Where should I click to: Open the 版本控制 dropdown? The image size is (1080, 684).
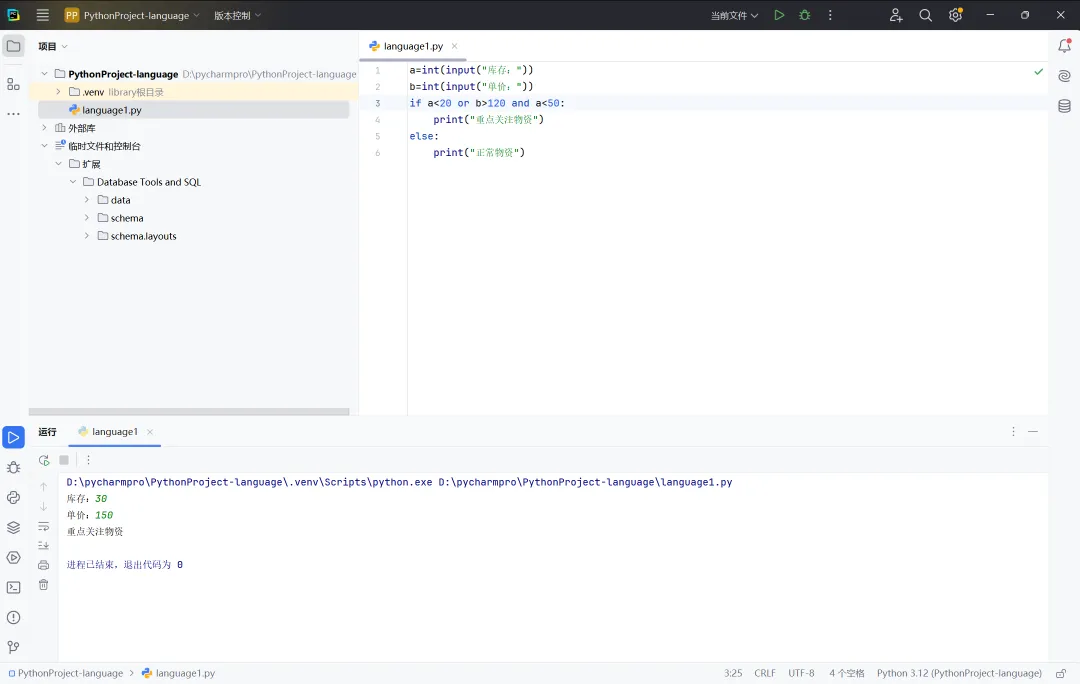(x=237, y=15)
